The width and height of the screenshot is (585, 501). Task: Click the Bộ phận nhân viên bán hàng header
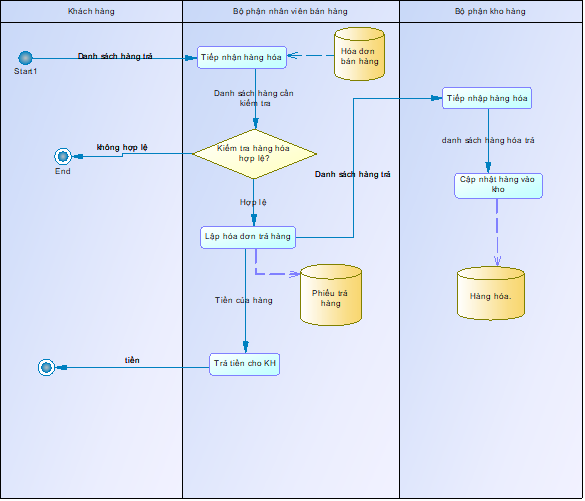tap(291, 11)
